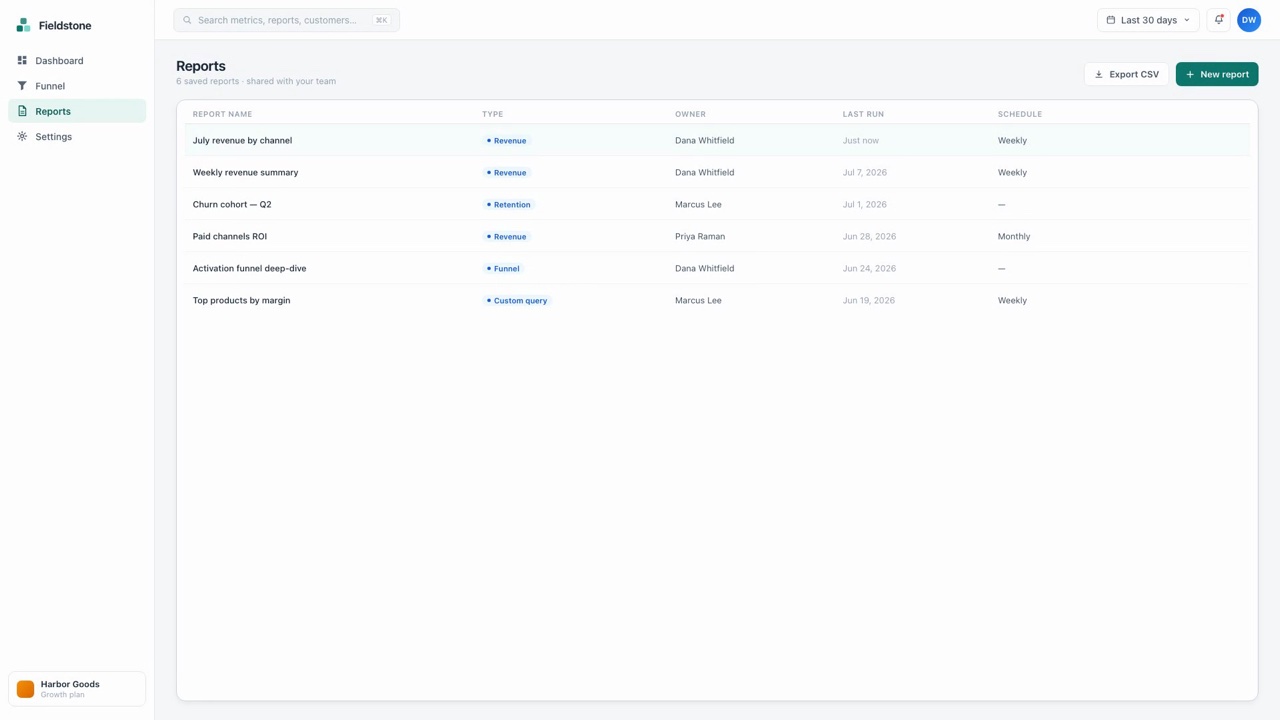Focus the Search metrics, reports, customers field

pos(286,20)
